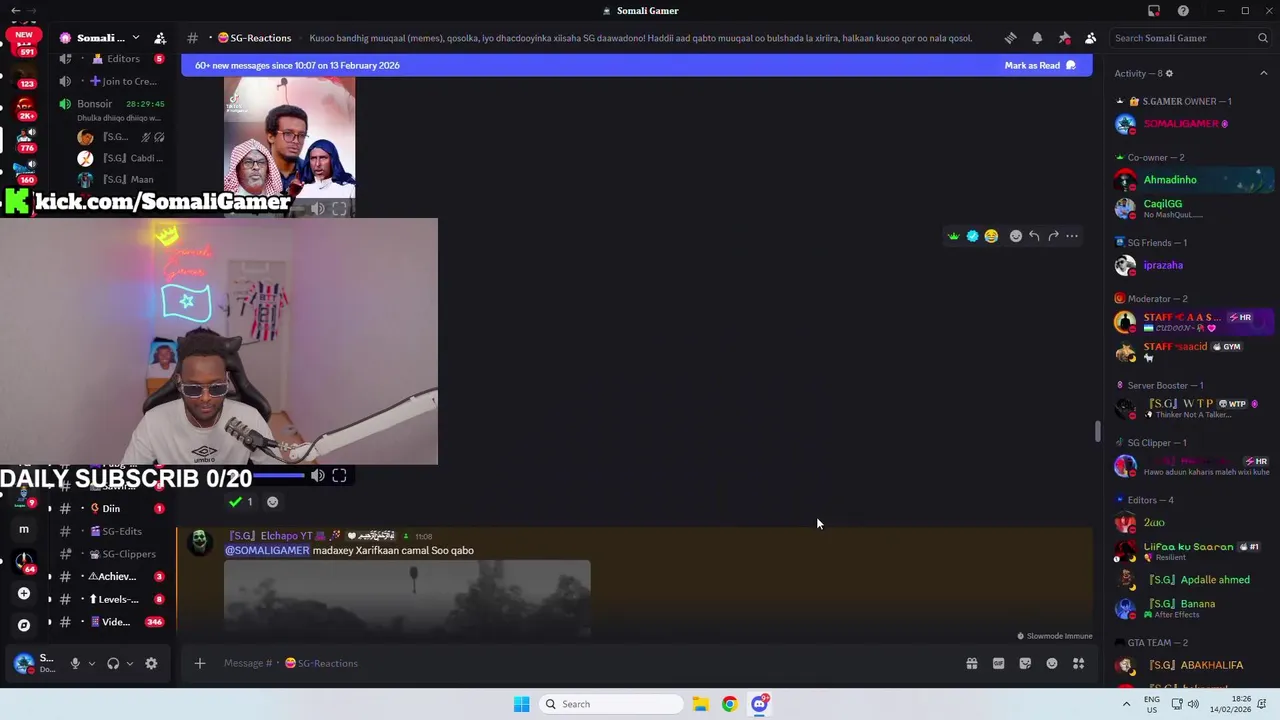Viewport: 1280px width, 720px height.
Task: Open microphone input options chevron
Action: tap(91, 663)
